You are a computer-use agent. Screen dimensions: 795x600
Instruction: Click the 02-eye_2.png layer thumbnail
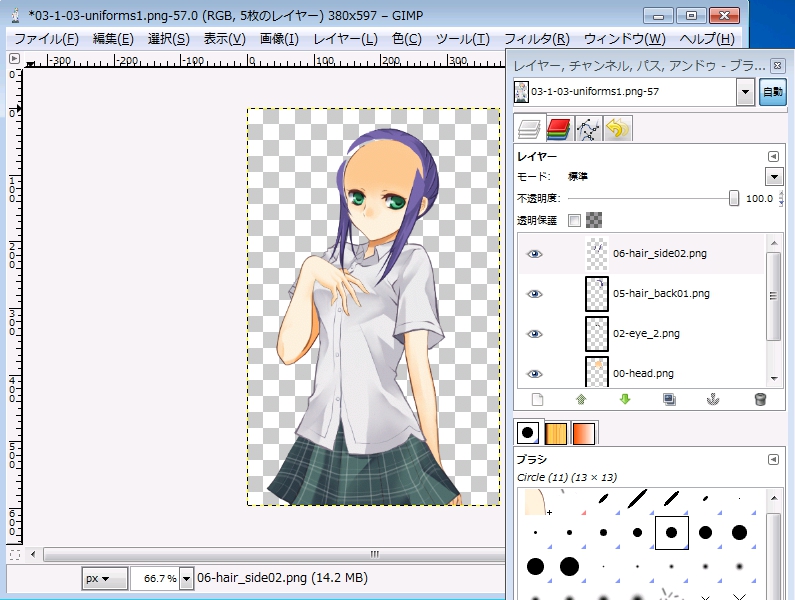[597, 334]
